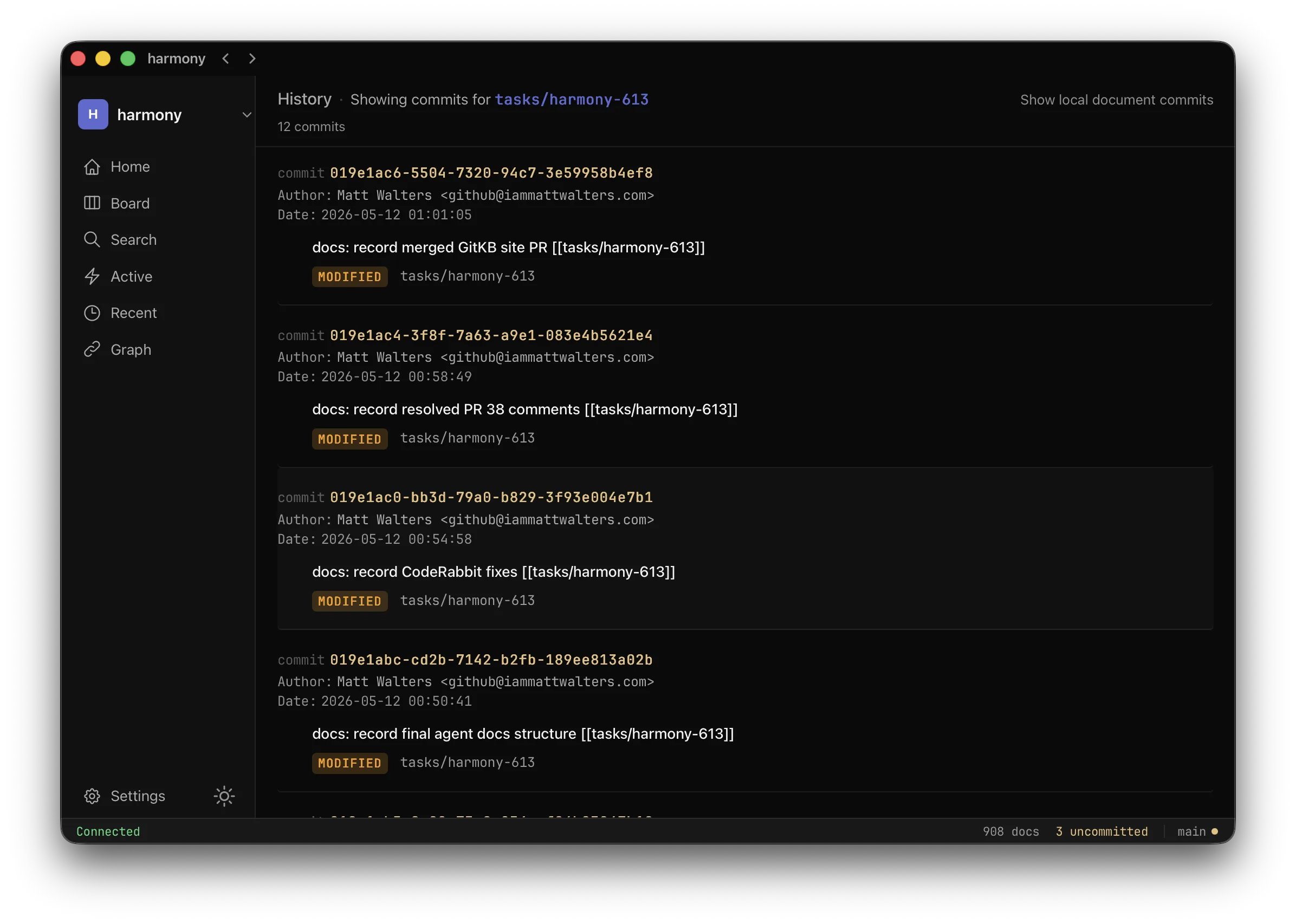
Task: Click date '2026-05-12 00:58:49'
Action: tap(396, 376)
